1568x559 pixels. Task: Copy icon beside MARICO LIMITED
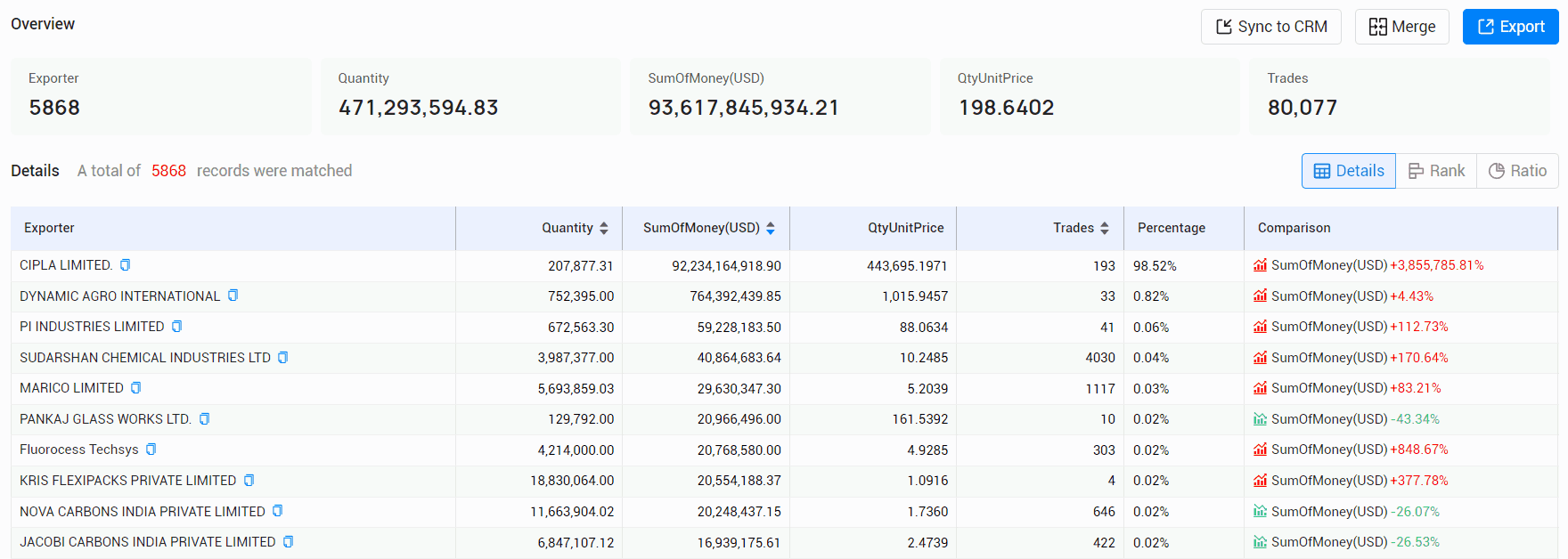tap(136, 388)
